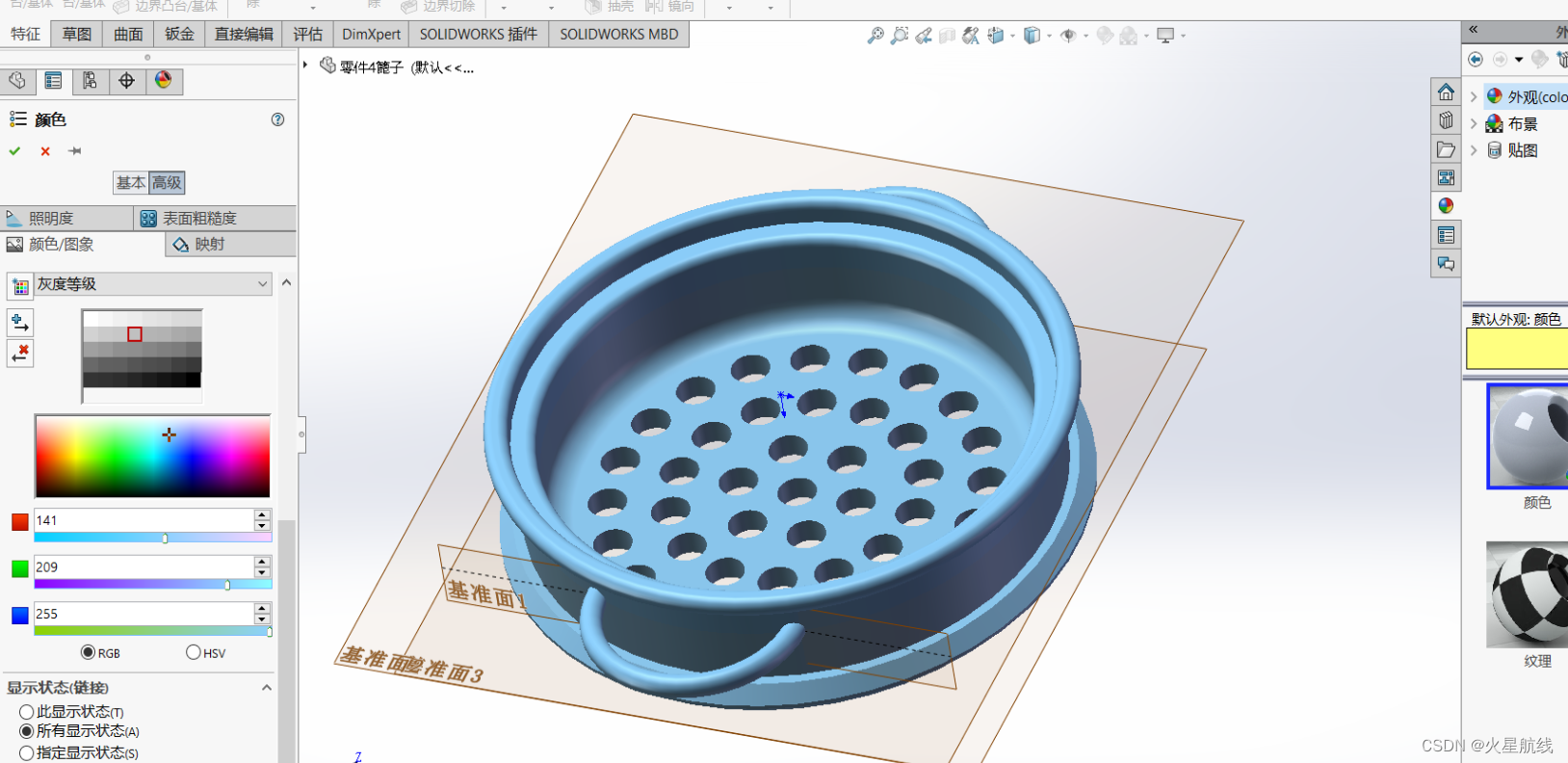The width and height of the screenshot is (1568, 763).
Task: Switch to 高级 (Advanced) mode
Action: (x=167, y=182)
